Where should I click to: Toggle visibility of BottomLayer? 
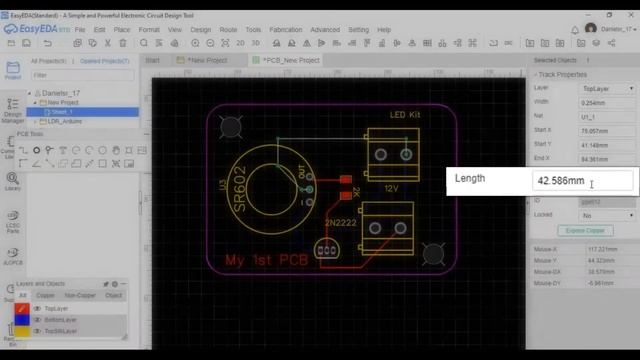point(38,320)
